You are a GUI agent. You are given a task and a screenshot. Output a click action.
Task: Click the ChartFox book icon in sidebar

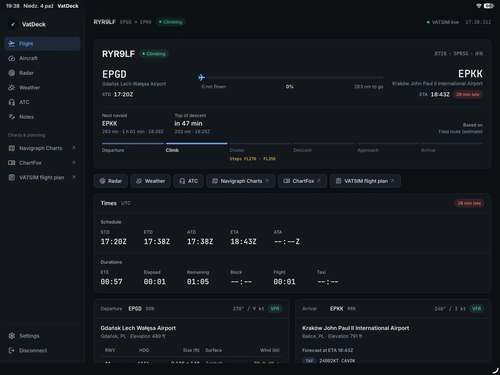click(12, 163)
